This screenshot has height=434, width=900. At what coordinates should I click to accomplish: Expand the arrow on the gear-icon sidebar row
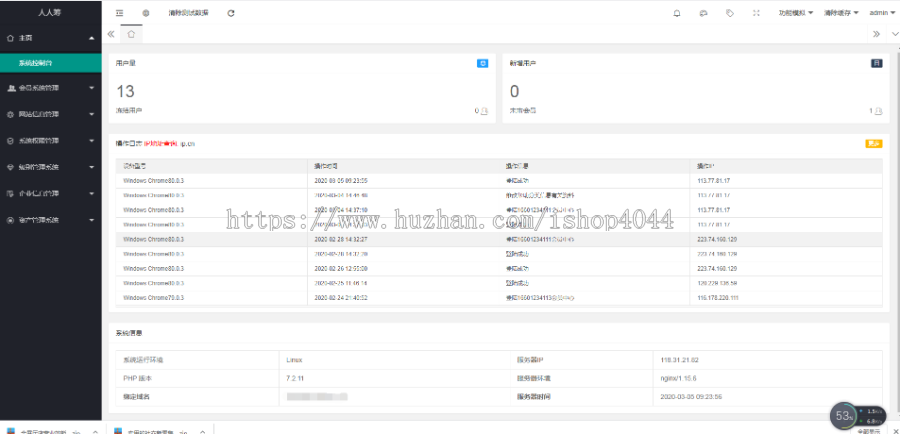(x=92, y=114)
